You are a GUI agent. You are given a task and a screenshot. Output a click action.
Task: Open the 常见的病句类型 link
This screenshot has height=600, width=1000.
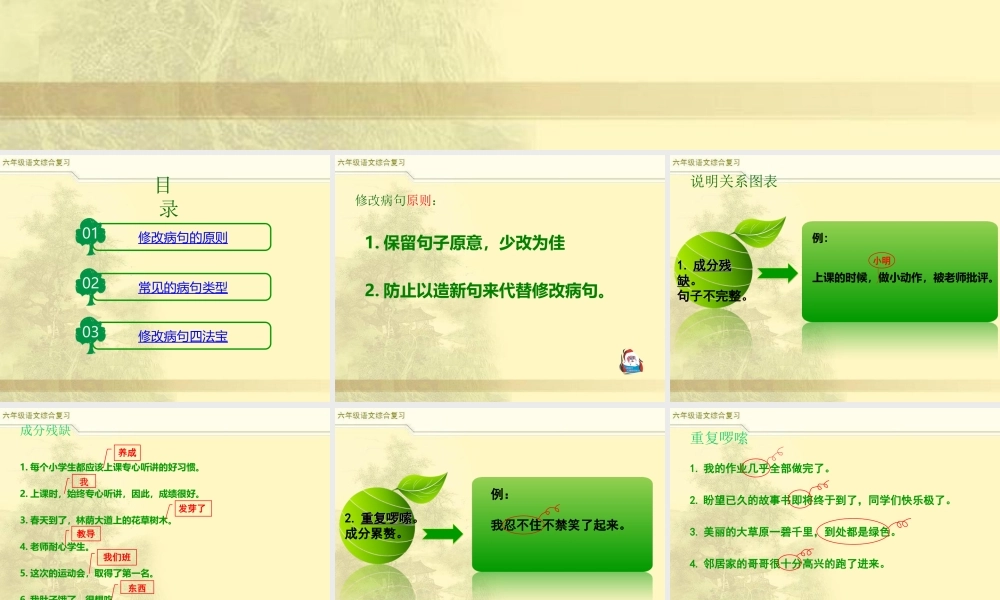click(182, 288)
